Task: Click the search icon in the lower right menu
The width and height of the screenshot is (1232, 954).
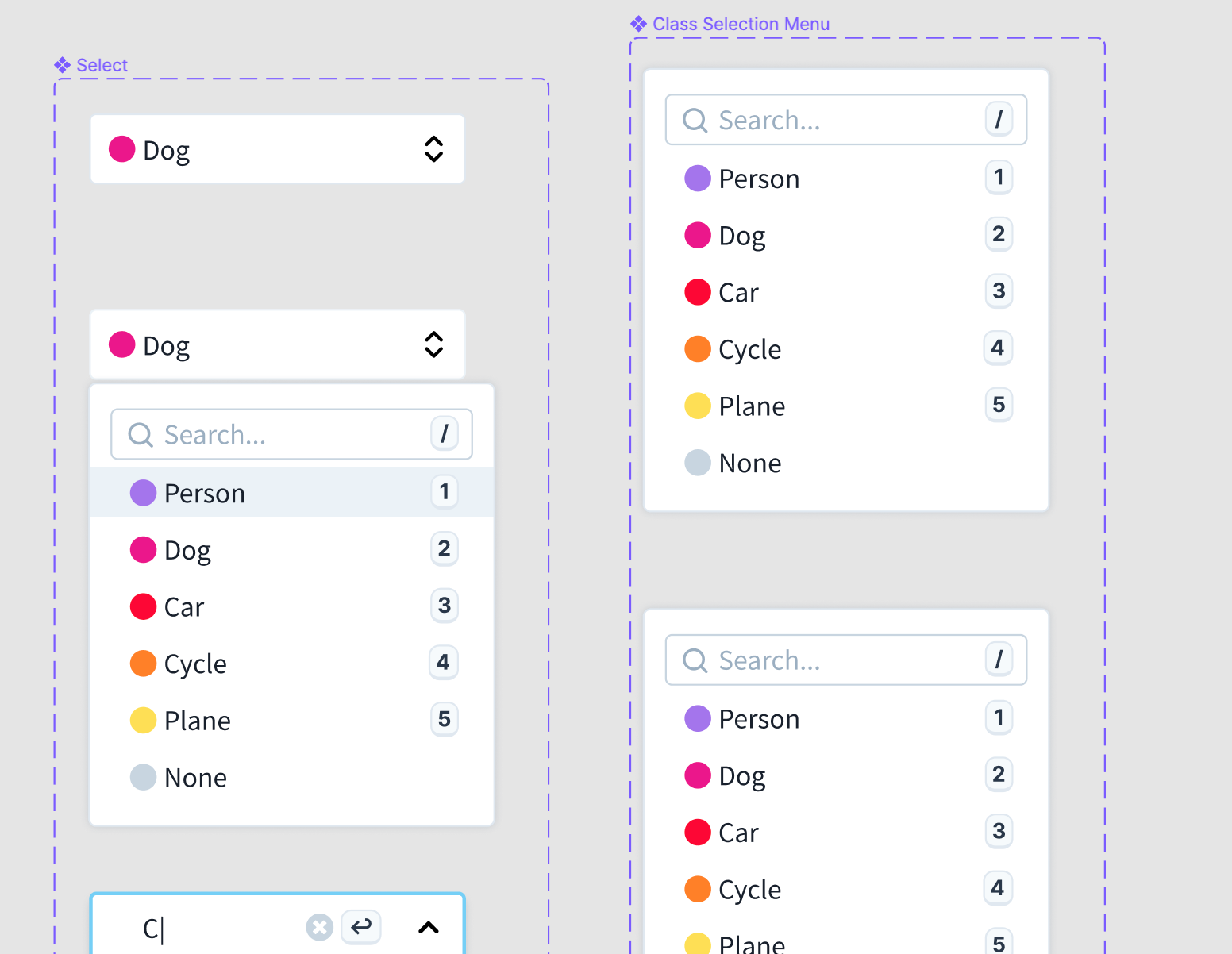Action: tap(695, 660)
